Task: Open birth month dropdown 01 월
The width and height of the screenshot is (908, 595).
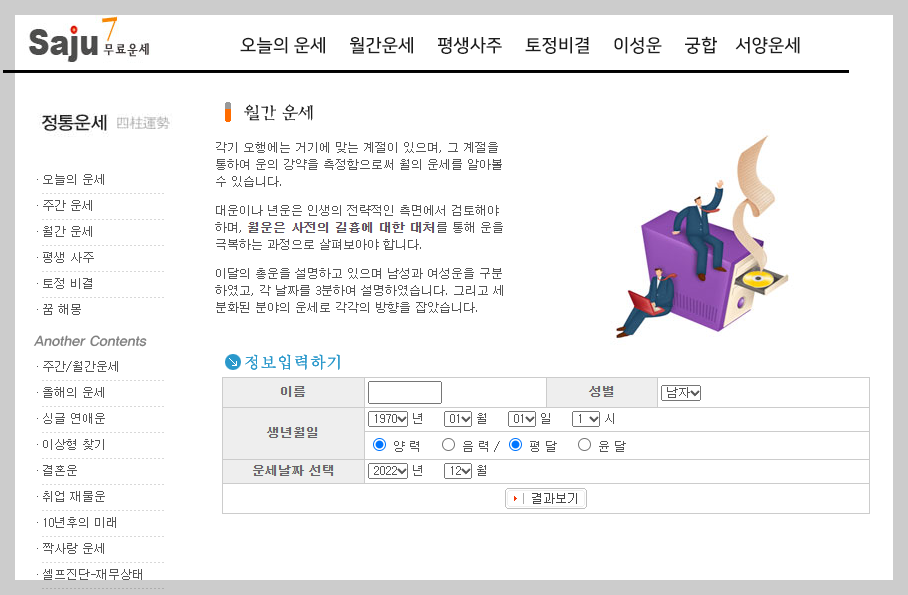Action: [x=458, y=419]
